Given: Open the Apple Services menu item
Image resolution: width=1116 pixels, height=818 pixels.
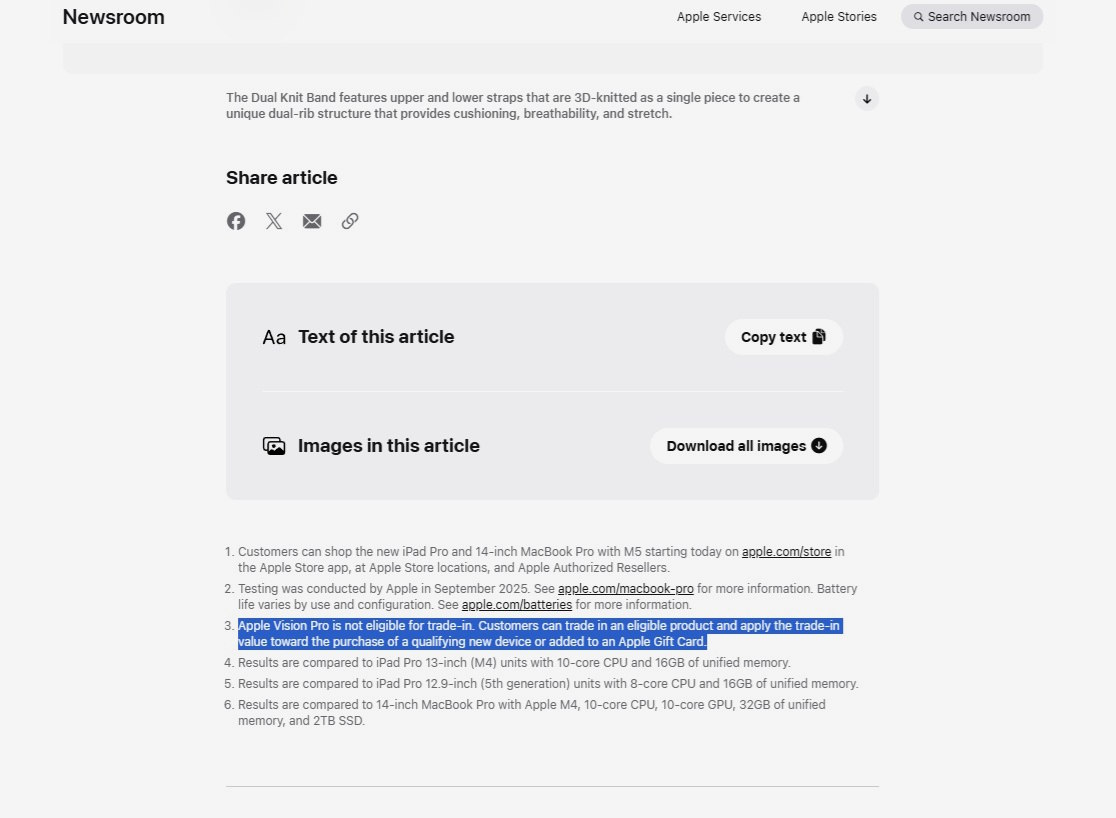Looking at the screenshot, I should [x=718, y=17].
